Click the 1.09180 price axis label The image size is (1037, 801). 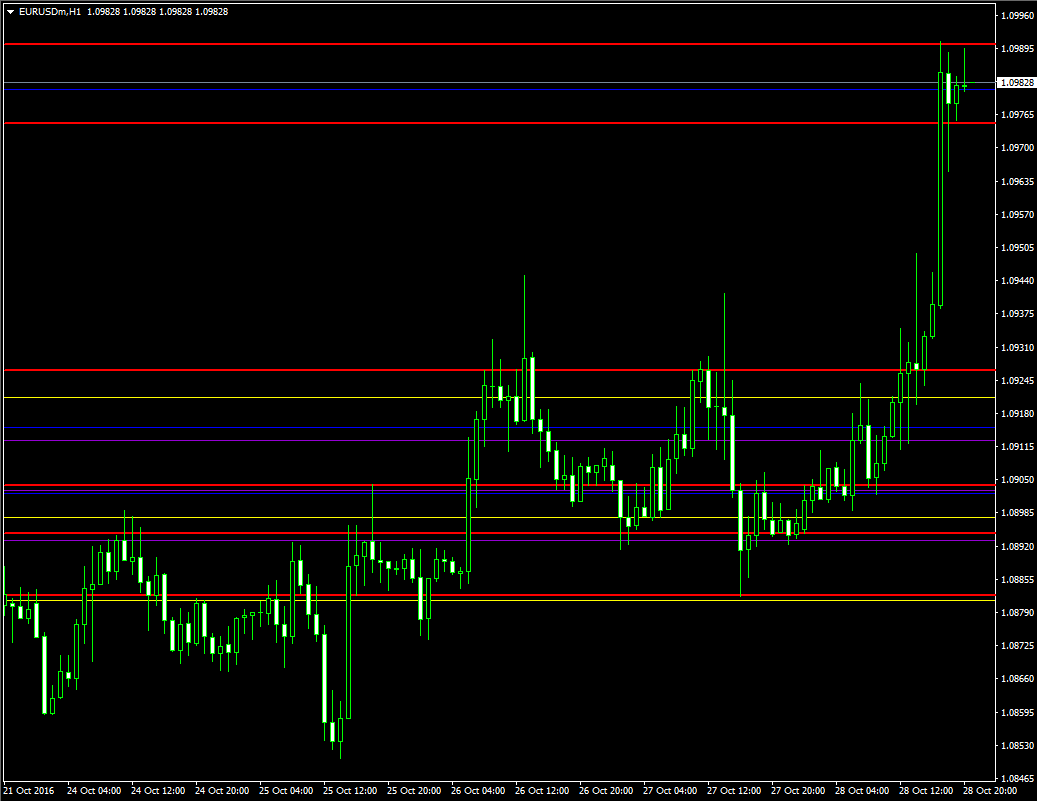click(x=1017, y=414)
